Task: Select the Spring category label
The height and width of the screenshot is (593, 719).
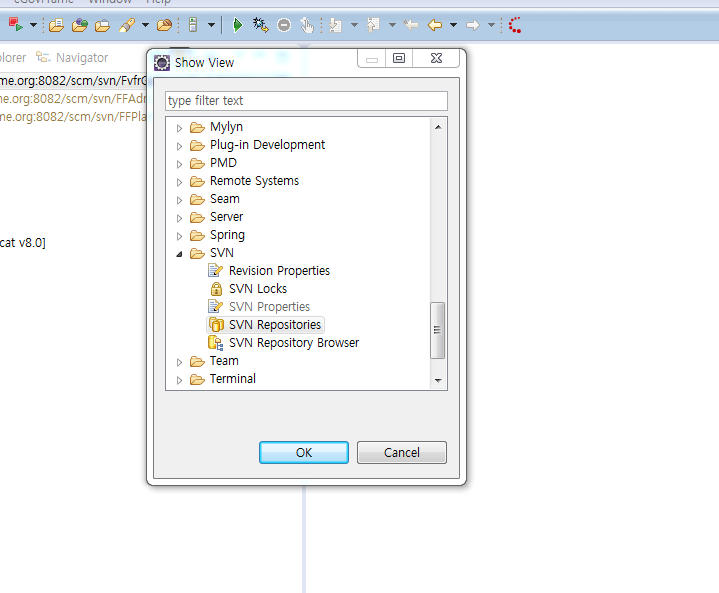Action: [x=227, y=235]
